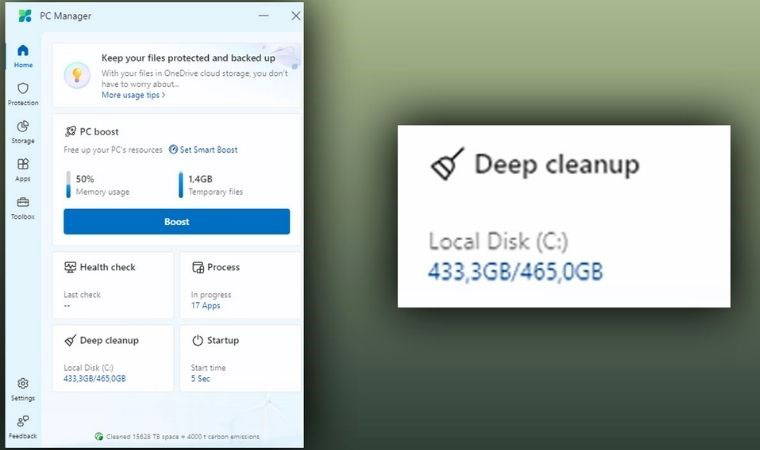Open the Startup card
This screenshot has height=450, width=760.
pyautogui.click(x=240, y=358)
